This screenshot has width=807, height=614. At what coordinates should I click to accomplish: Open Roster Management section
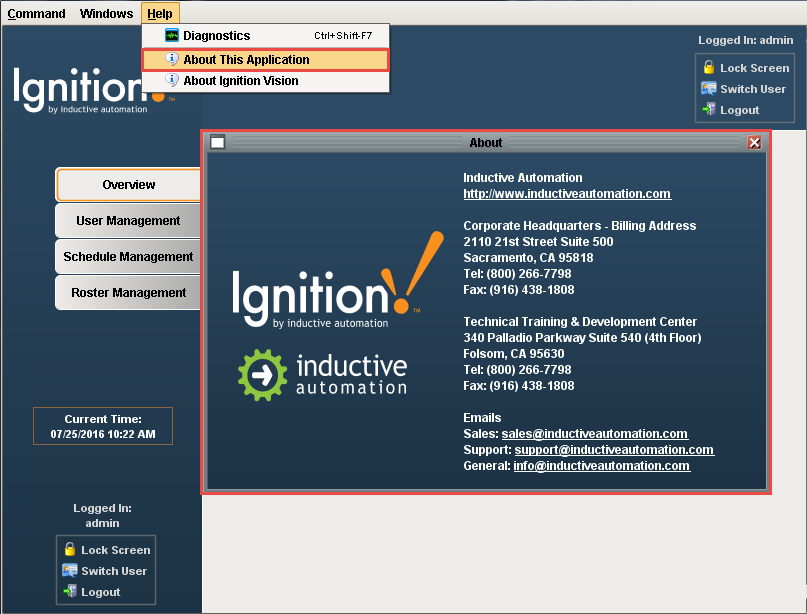[x=128, y=293]
